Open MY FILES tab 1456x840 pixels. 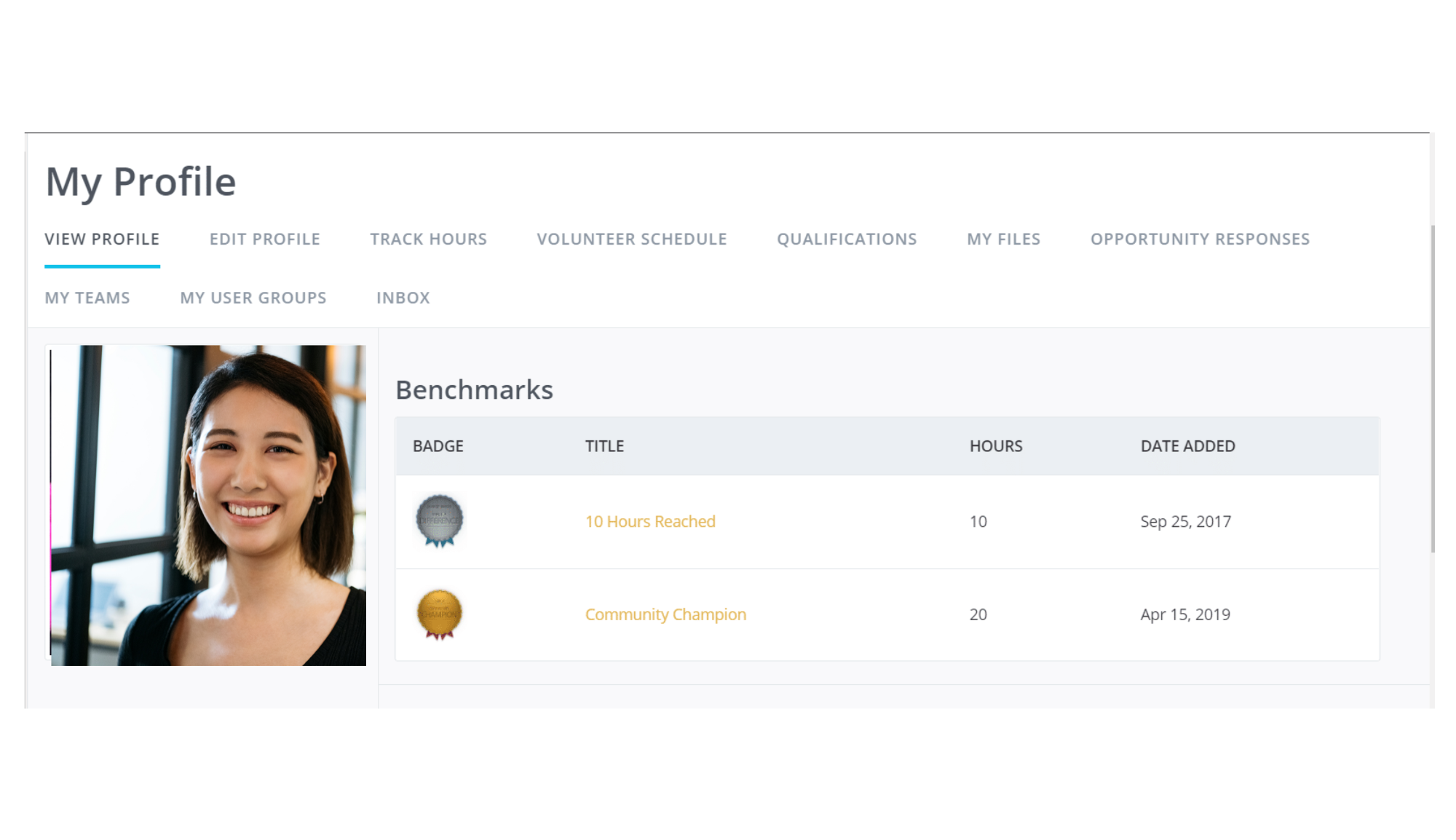1002,238
